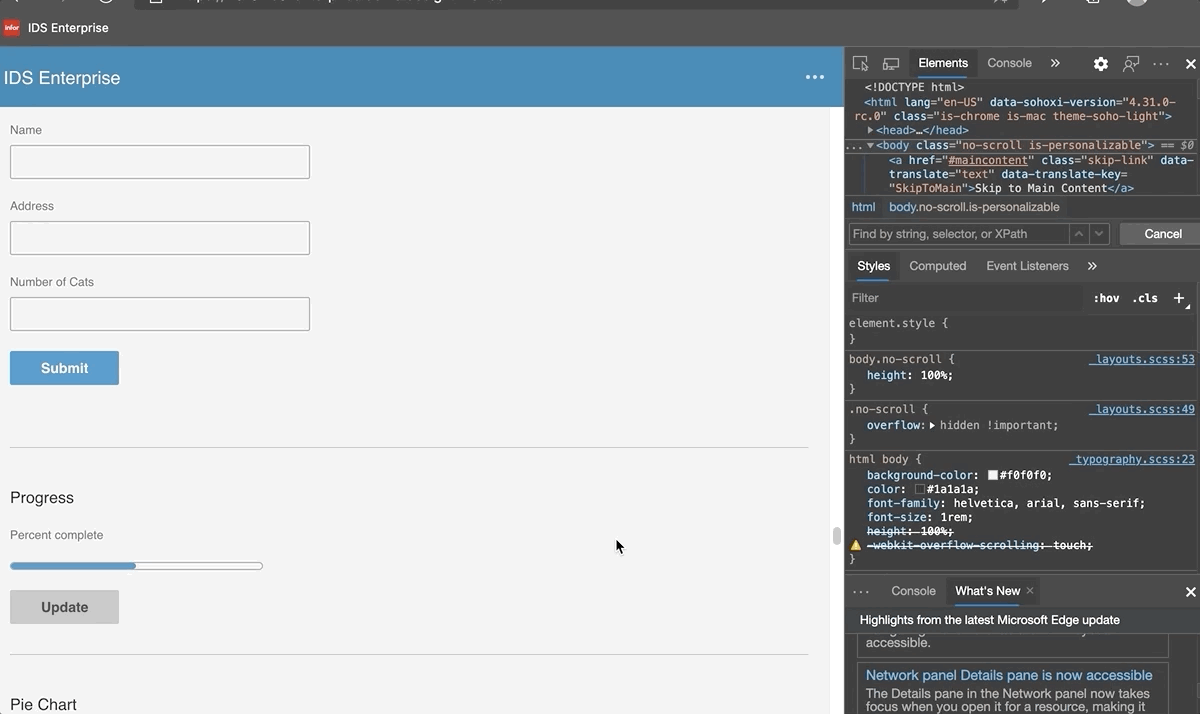Screen dimensions: 1200x714
Task: Open _layouts.scss:49 source link
Action: click(1142, 409)
